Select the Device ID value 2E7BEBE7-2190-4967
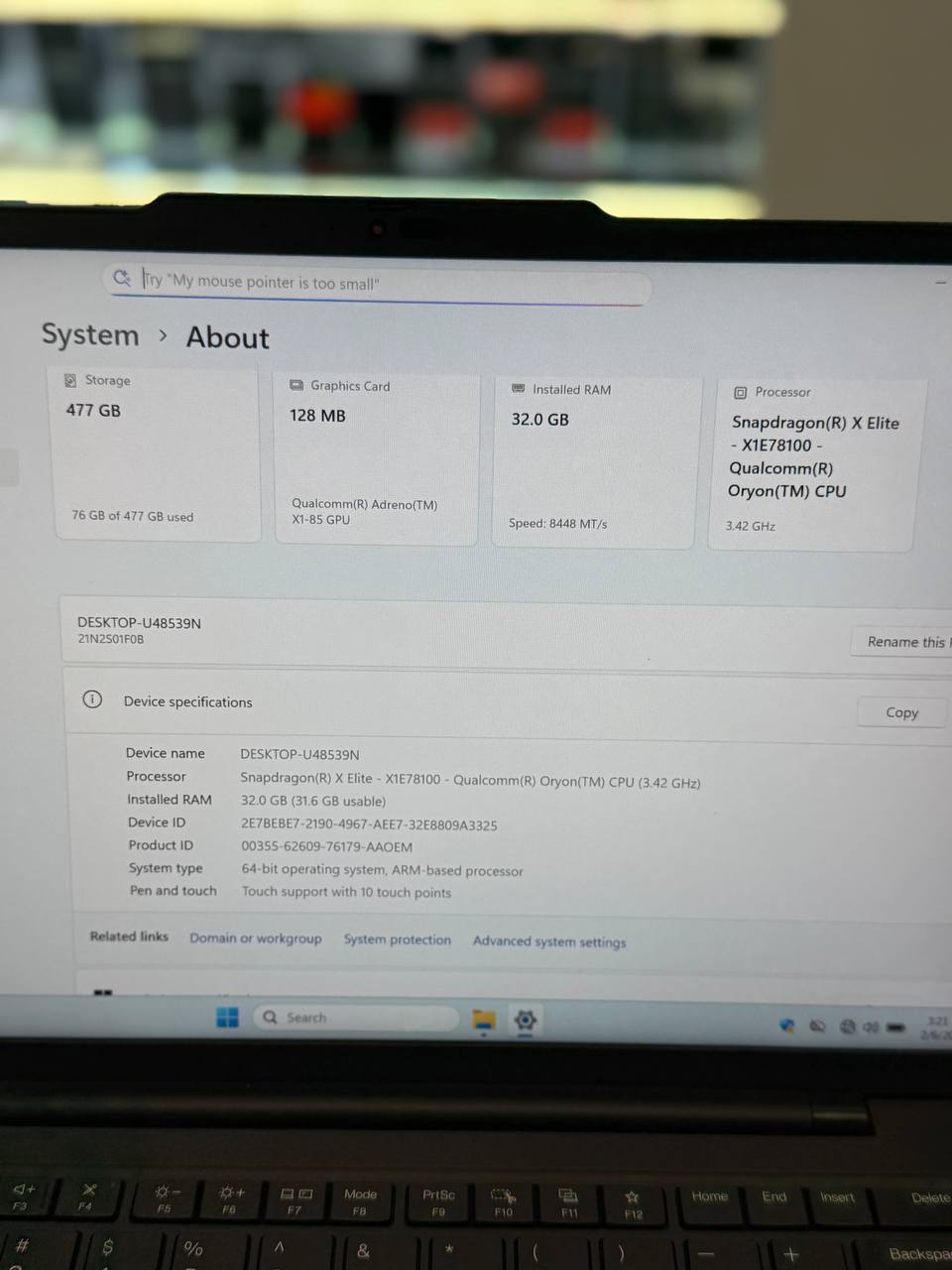Viewport: 952px width, 1270px height. [369, 825]
